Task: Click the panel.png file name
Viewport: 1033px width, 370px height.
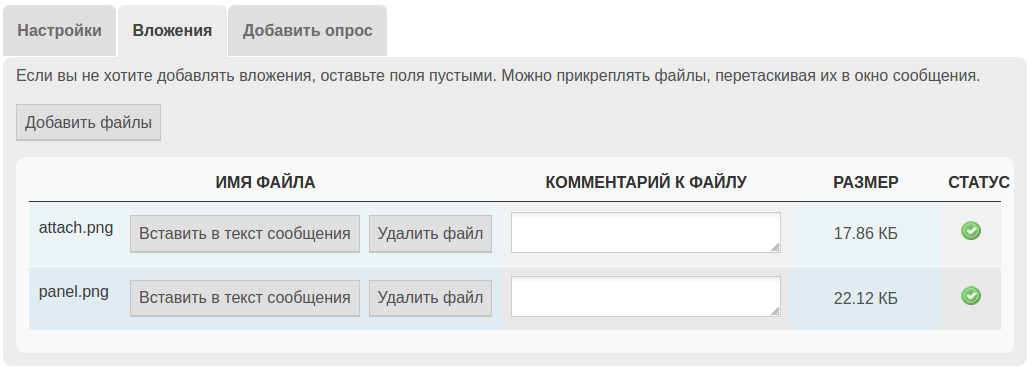Action: (x=74, y=292)
